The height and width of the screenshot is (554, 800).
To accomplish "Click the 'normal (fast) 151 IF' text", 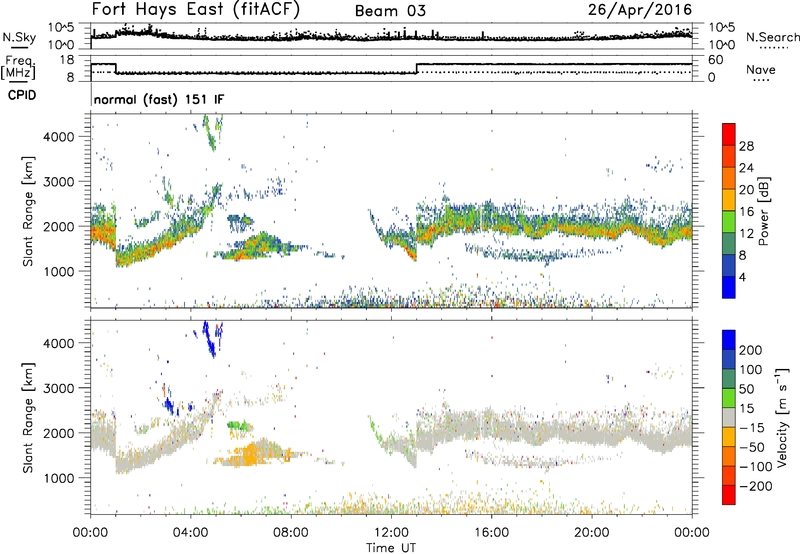I will (159, 100).
